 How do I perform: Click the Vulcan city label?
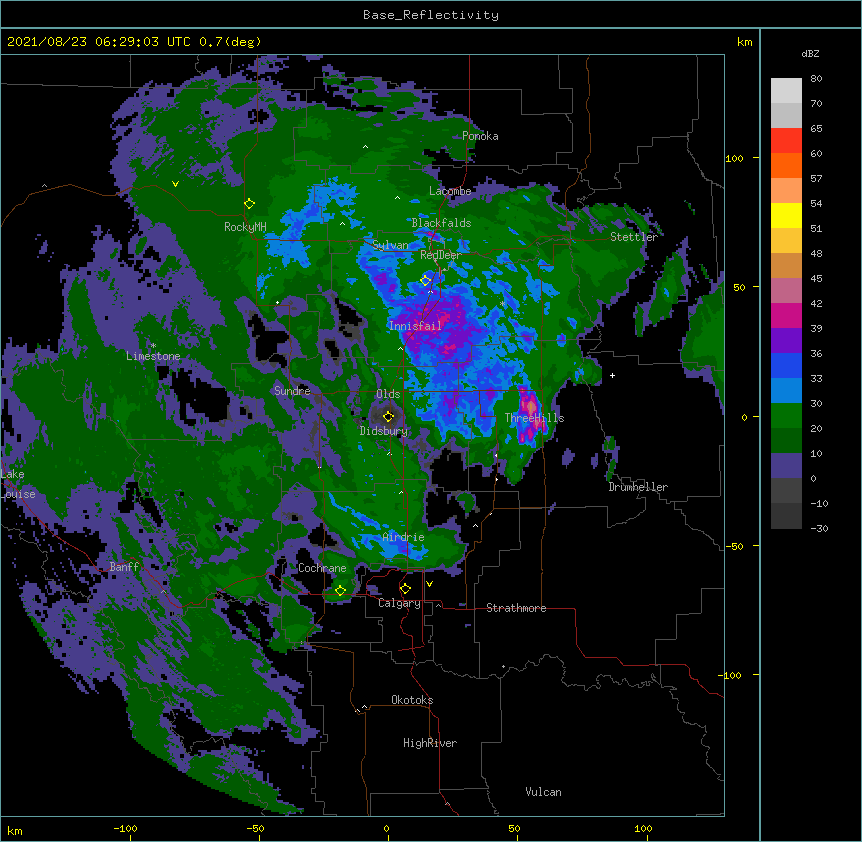pyautogui.click(x=543, y=792)
